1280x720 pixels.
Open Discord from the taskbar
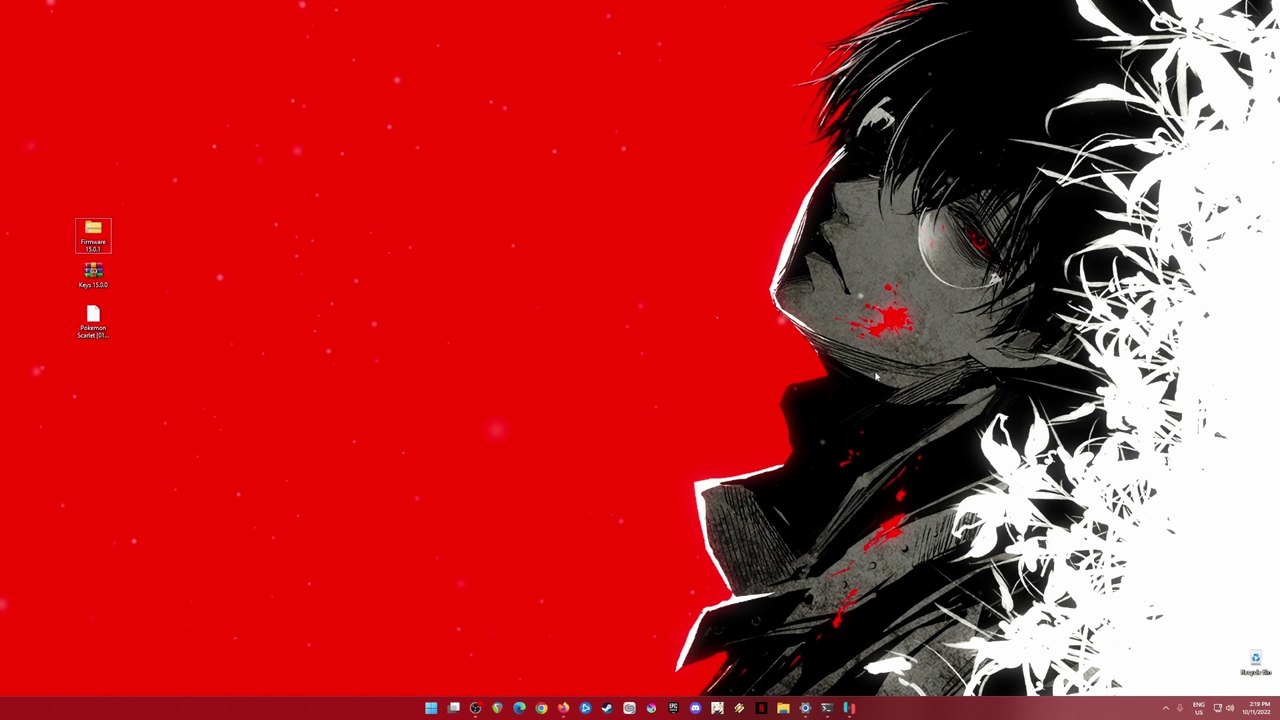[695, 708]
